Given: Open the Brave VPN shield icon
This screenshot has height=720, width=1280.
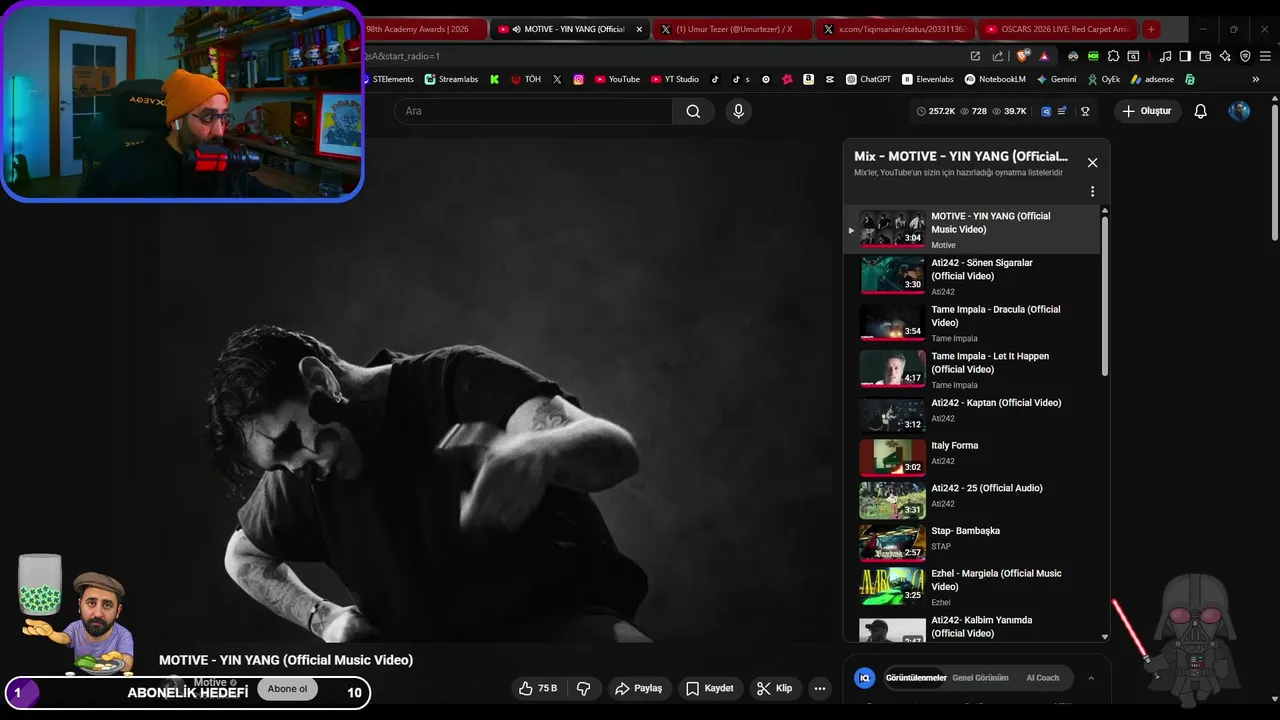Looking at the screenshot, I should (x=1245, y=56).
